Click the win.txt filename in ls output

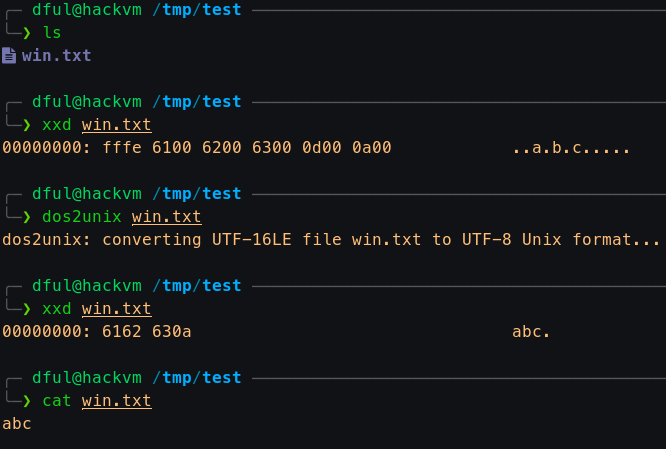pos(56,56)
